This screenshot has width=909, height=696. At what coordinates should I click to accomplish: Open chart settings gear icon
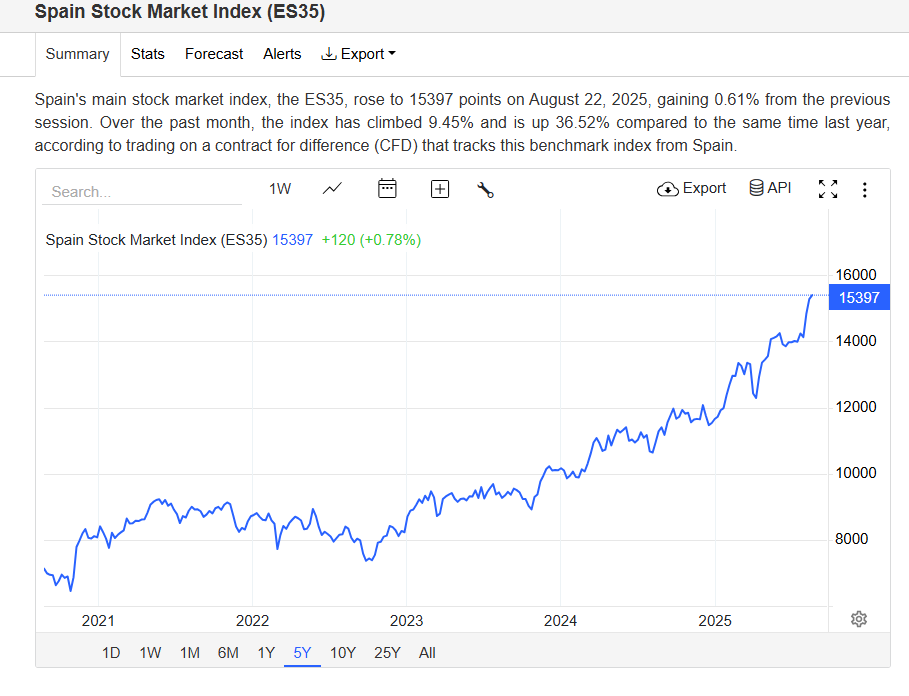click(x=858, y=619)
